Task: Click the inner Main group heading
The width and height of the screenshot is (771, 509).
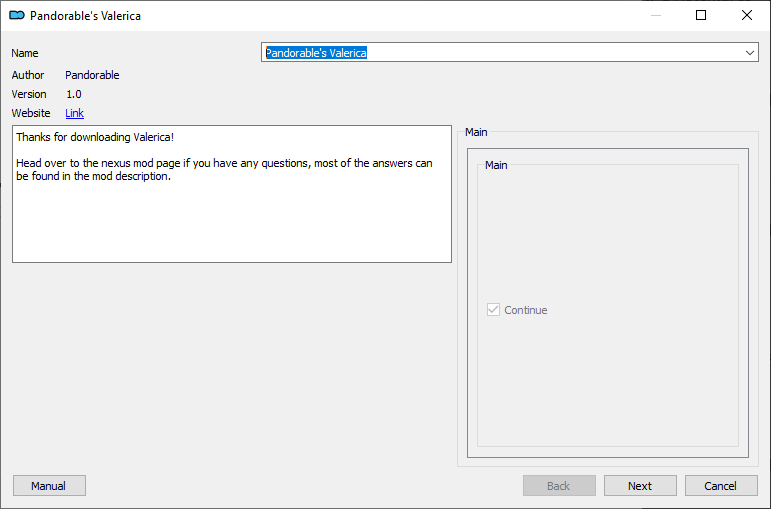Action: (496, 165)
